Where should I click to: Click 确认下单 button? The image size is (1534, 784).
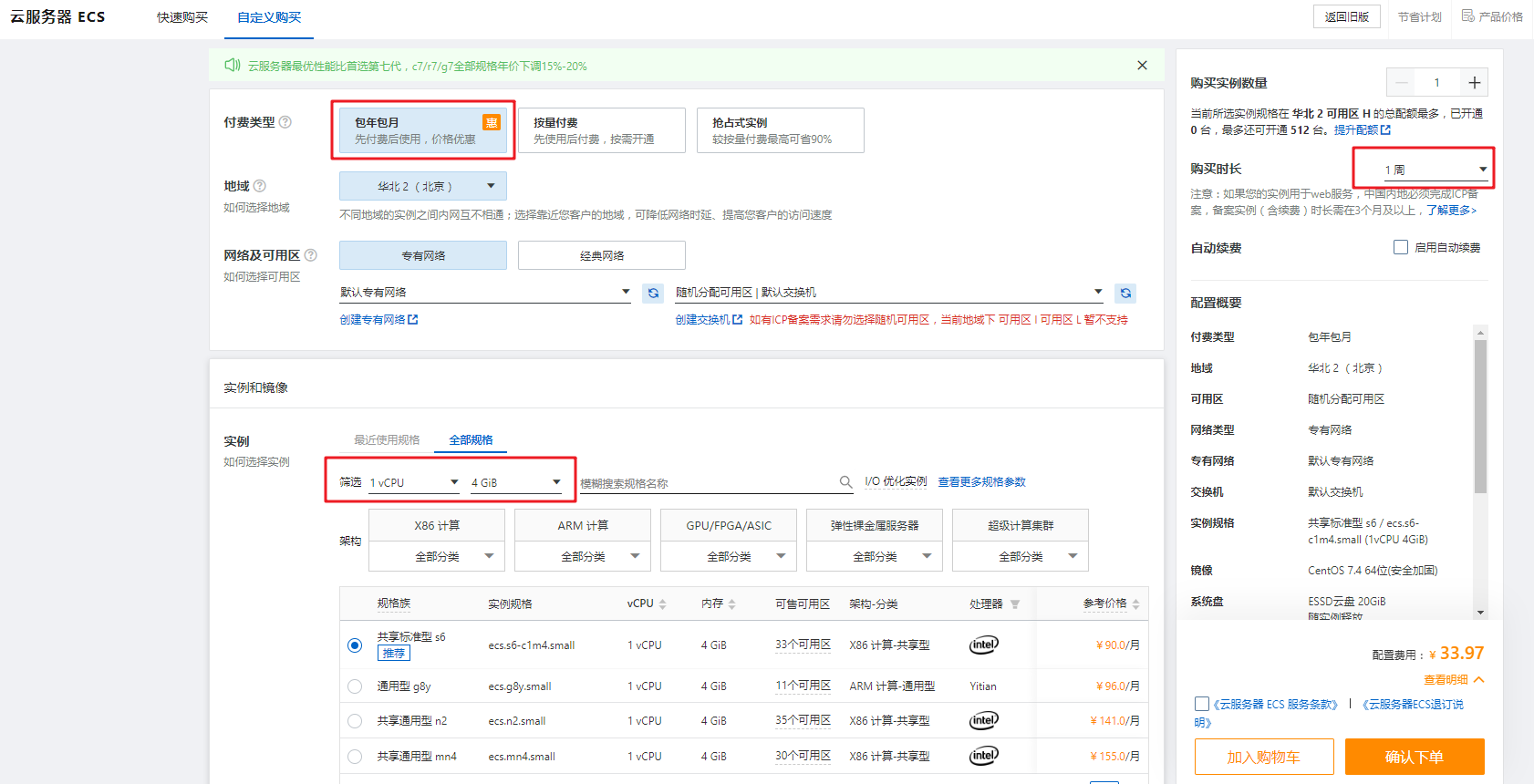(x=1415, y=757)
